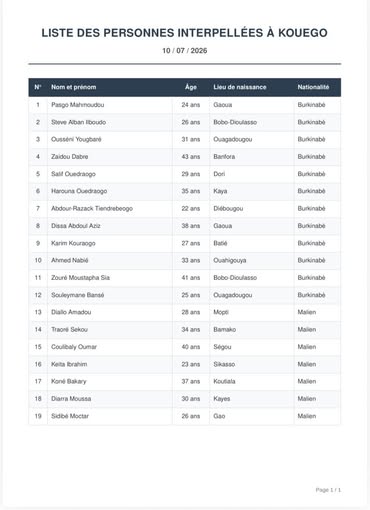Screen dimensions: 370x510
Task: Click on Abdour-Razack Tiendrebeogo's name
Action: click(92, 208)
